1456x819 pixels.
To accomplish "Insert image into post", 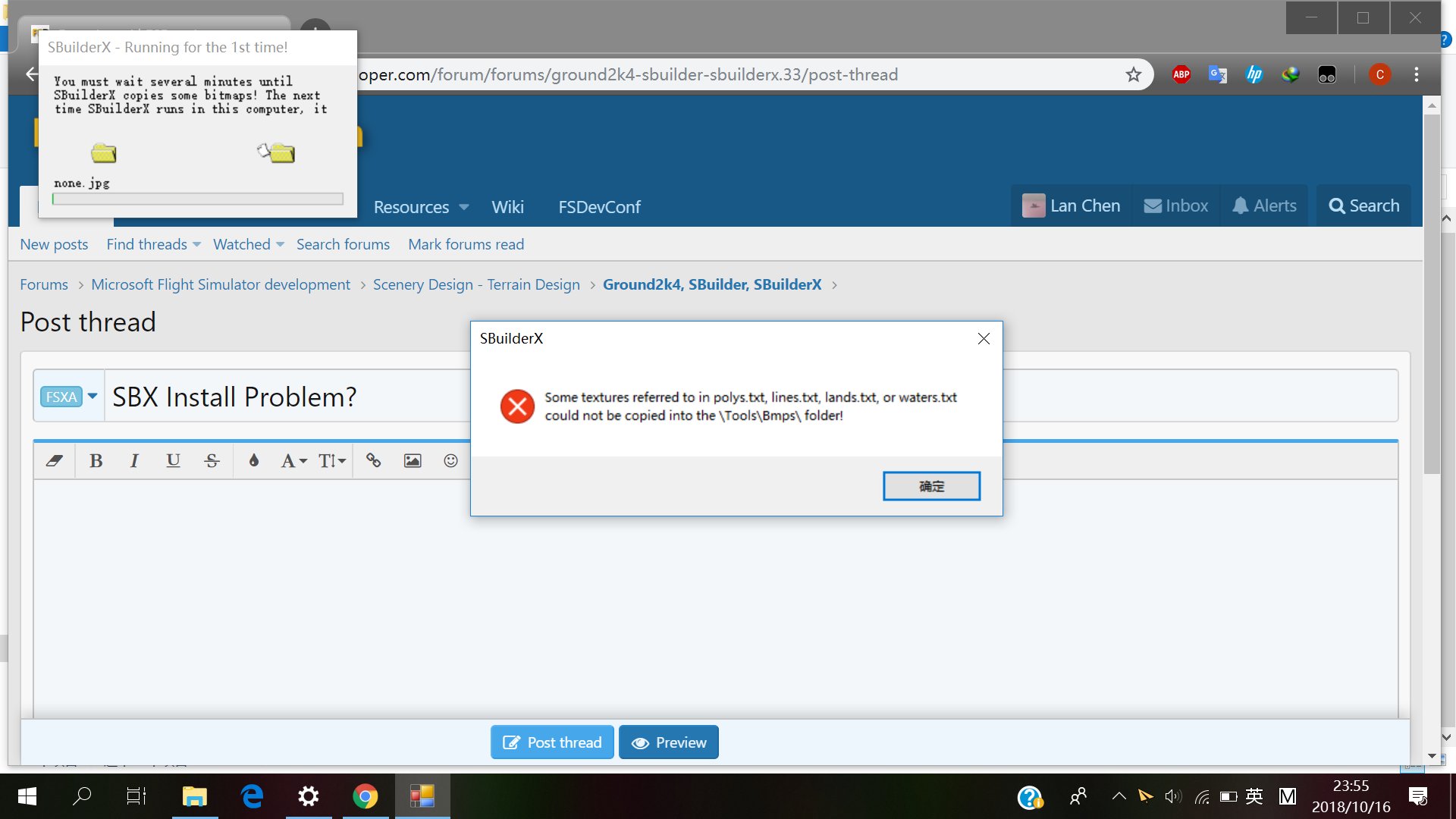I will click(x=412, y=460).
